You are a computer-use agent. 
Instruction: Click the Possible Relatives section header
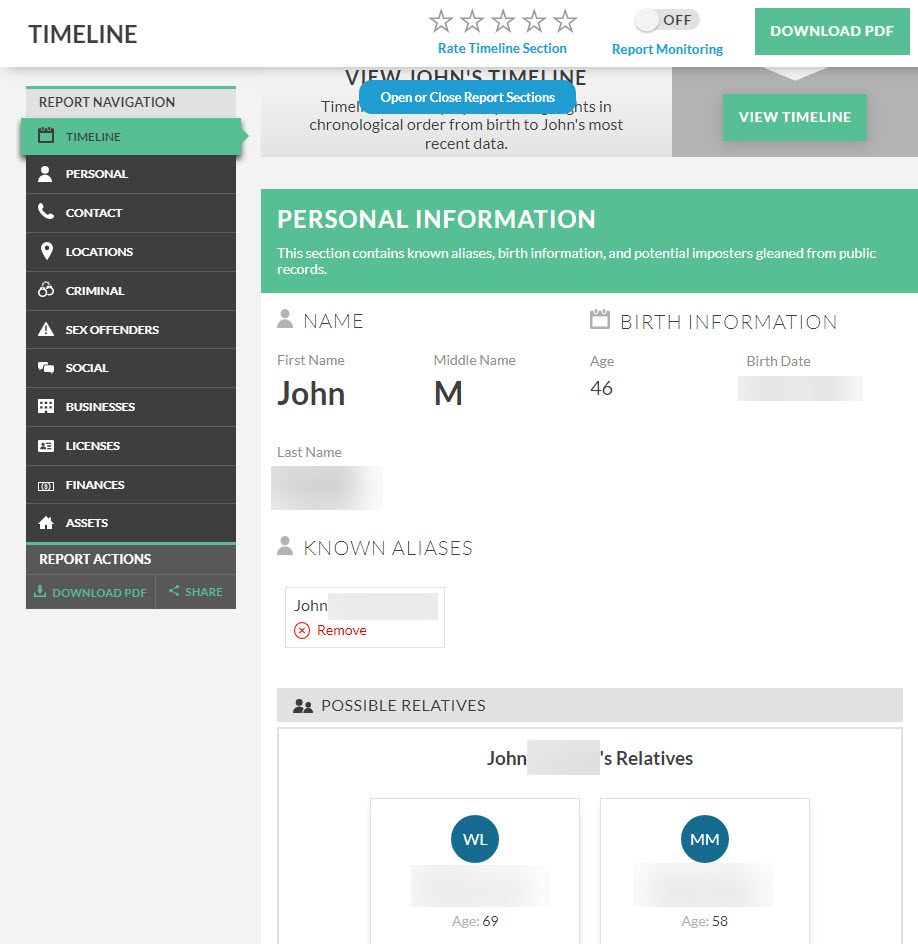[x=589, y=705]
